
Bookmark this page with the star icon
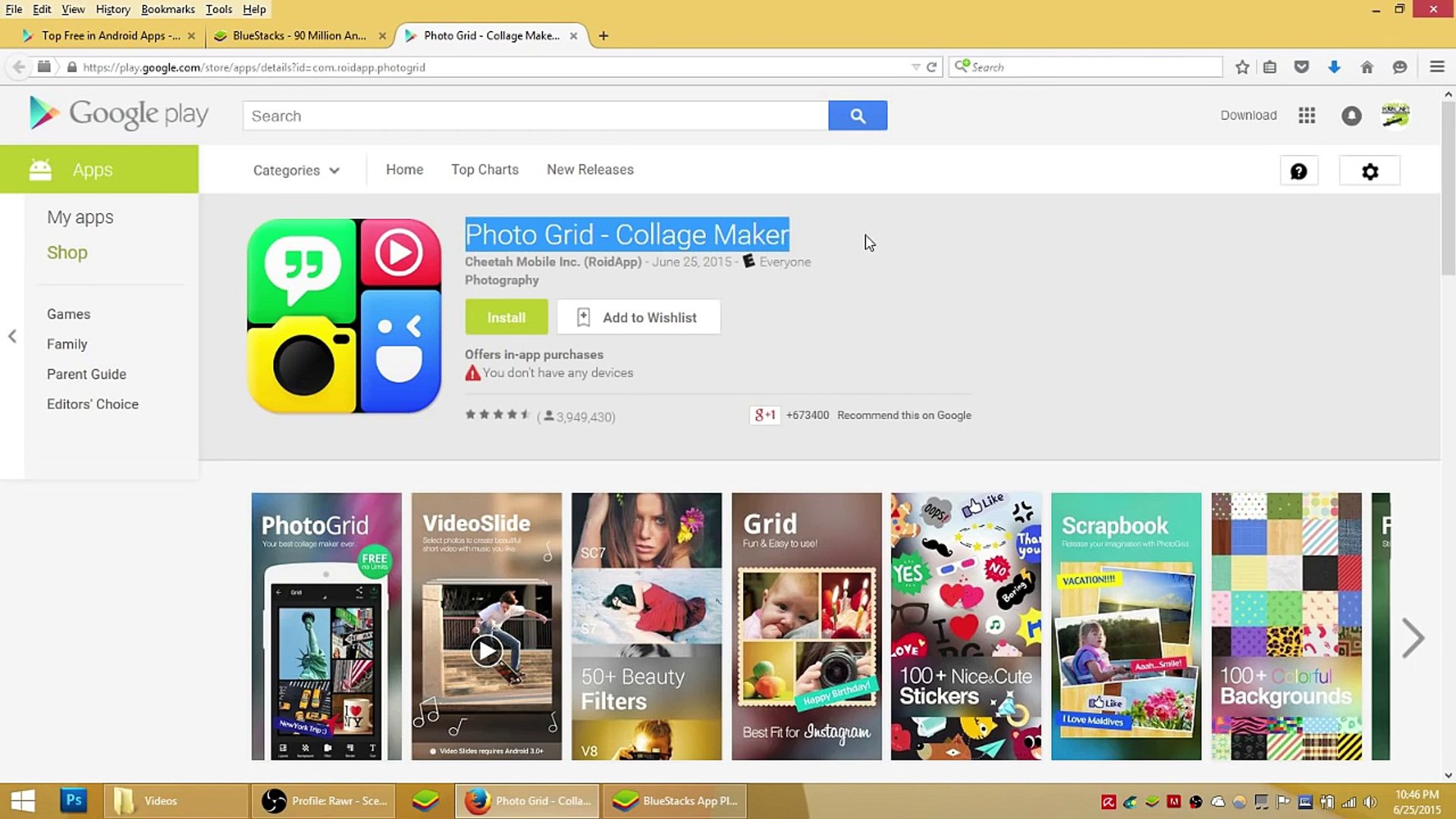1242,67
